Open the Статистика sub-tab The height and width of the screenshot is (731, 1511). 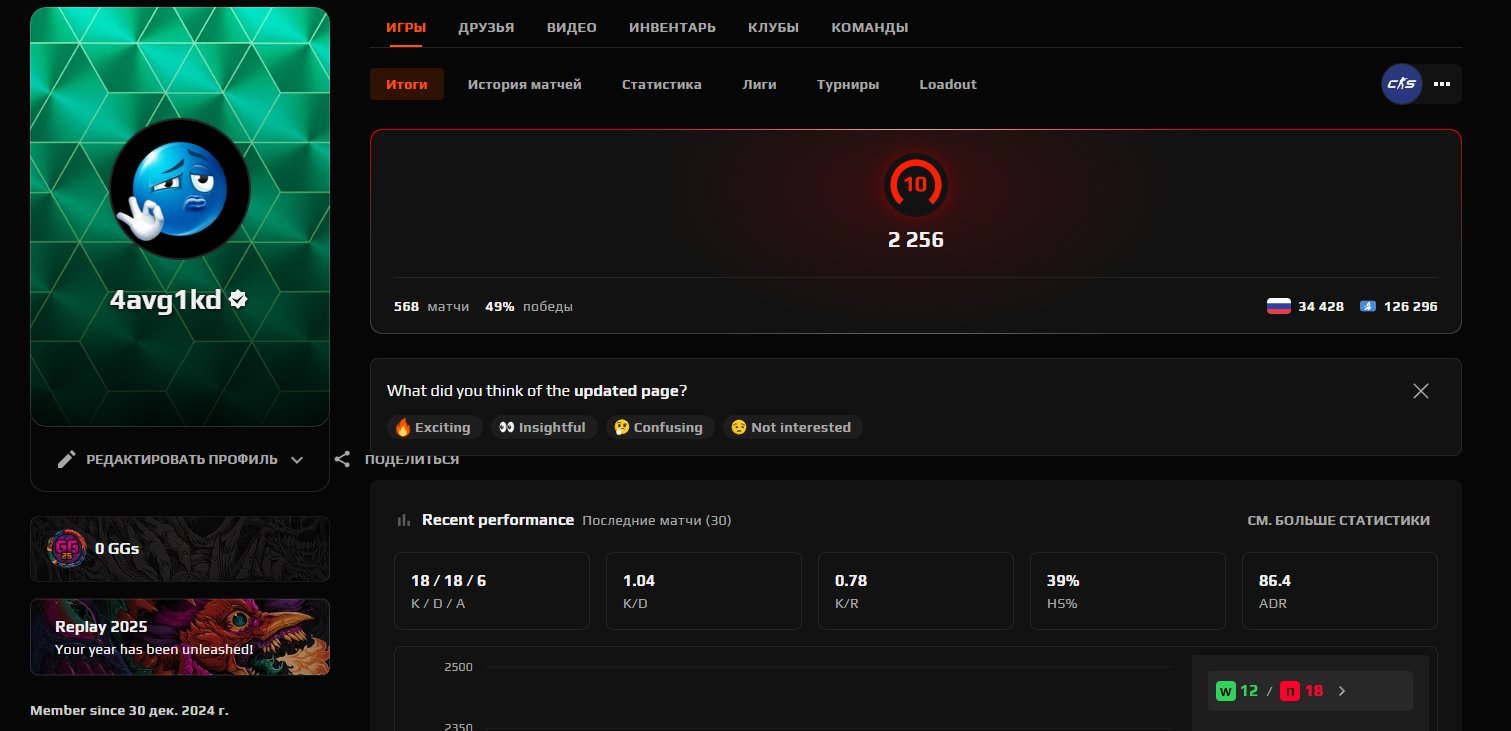[661, 85]
